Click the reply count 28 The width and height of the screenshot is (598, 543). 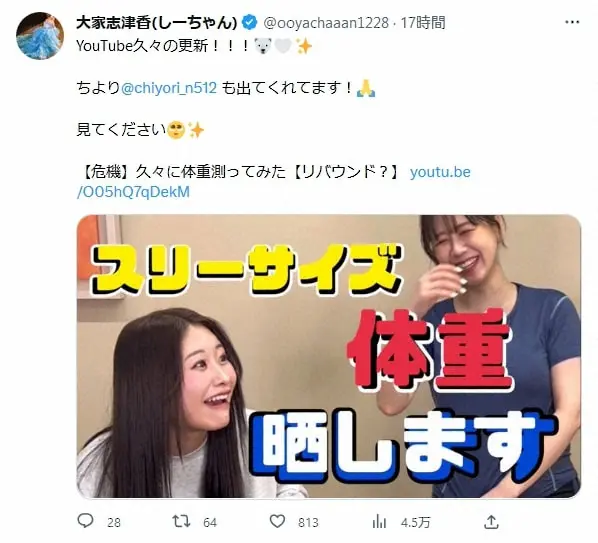coord(114,522)
